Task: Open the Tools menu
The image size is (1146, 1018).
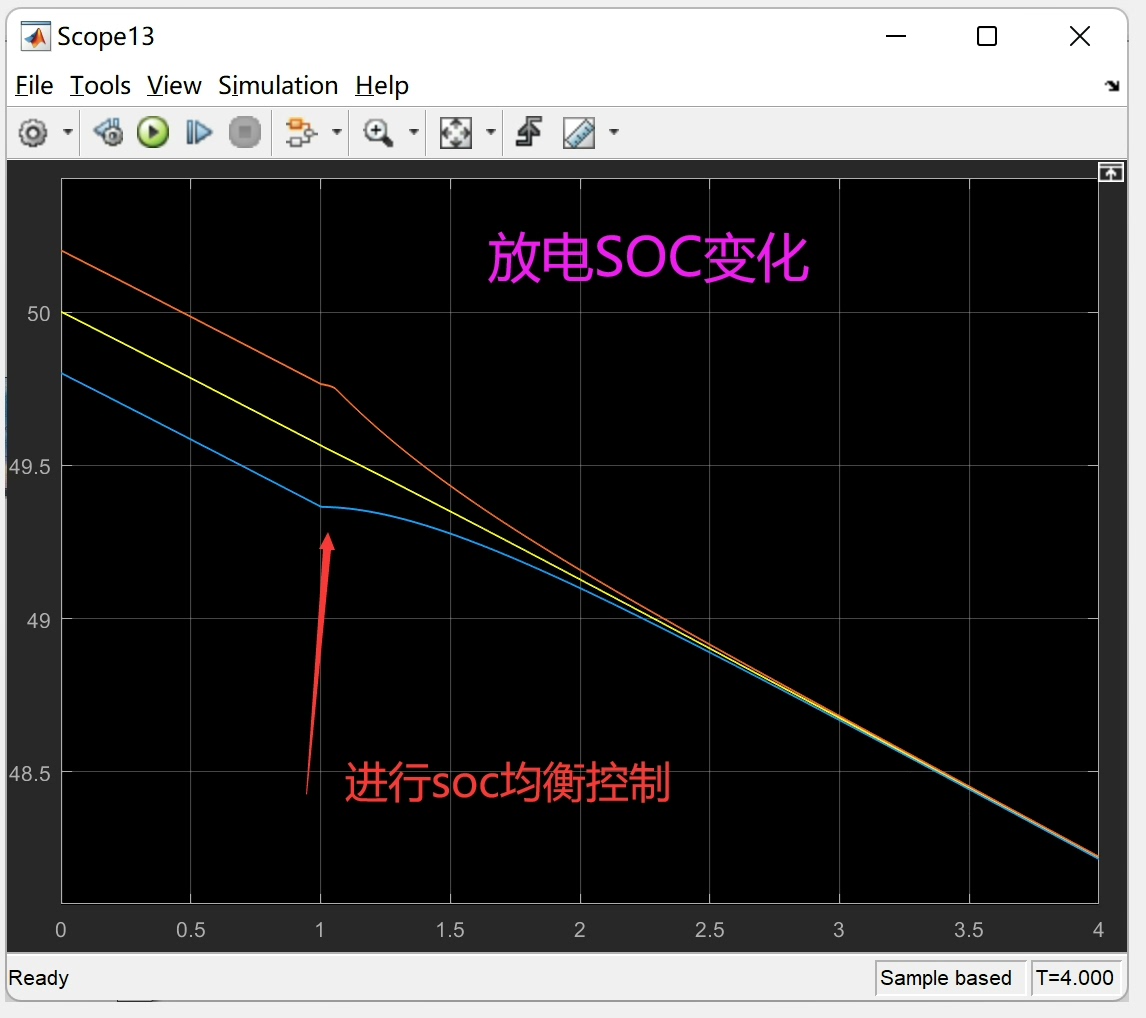Action: pyautogui.click(x=100, y=86)
